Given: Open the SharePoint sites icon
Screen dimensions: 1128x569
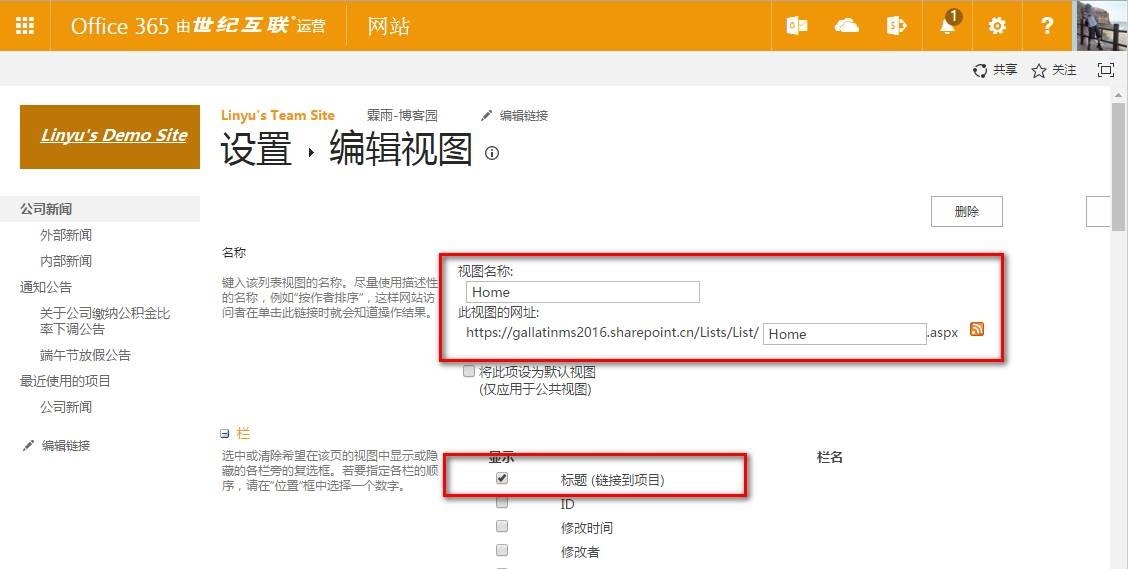Looking at the screenshot, I should [897, 26].
